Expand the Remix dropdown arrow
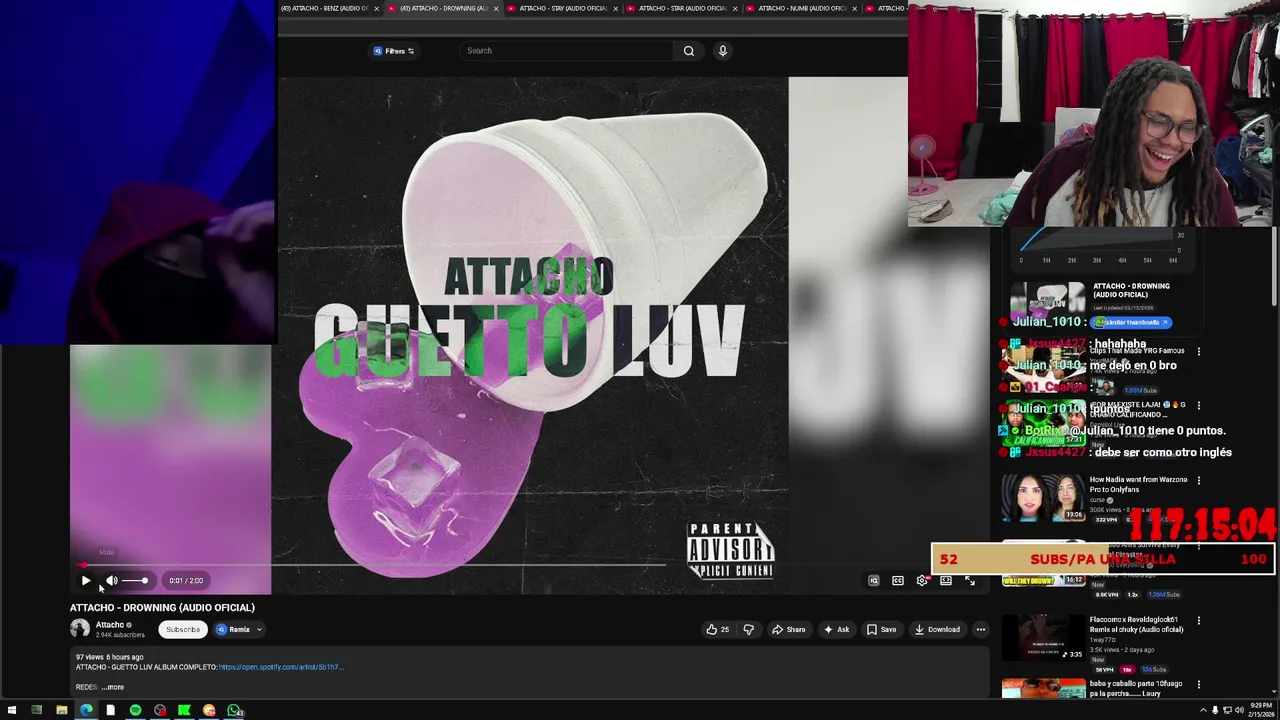The width and height of the screenshot is (1280, 720). coord(259,629)
